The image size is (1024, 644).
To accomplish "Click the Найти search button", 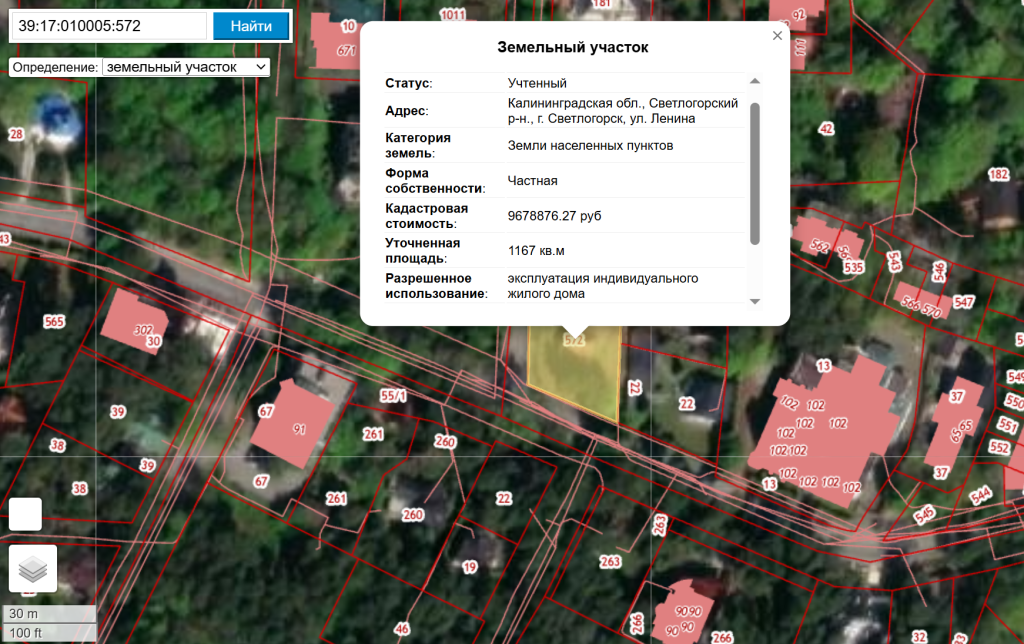I will coord(251,26).
